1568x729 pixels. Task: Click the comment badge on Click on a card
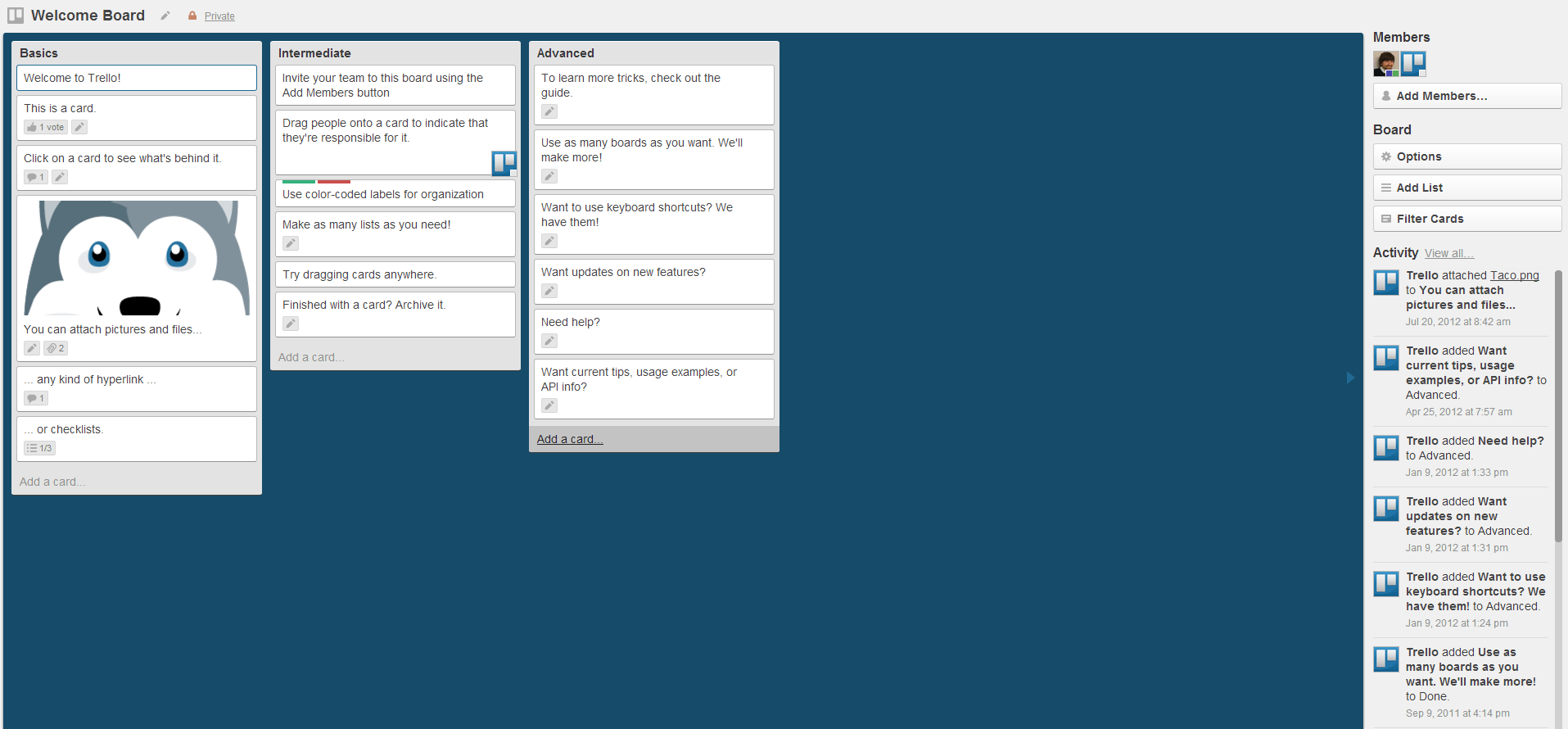[36, 177]
